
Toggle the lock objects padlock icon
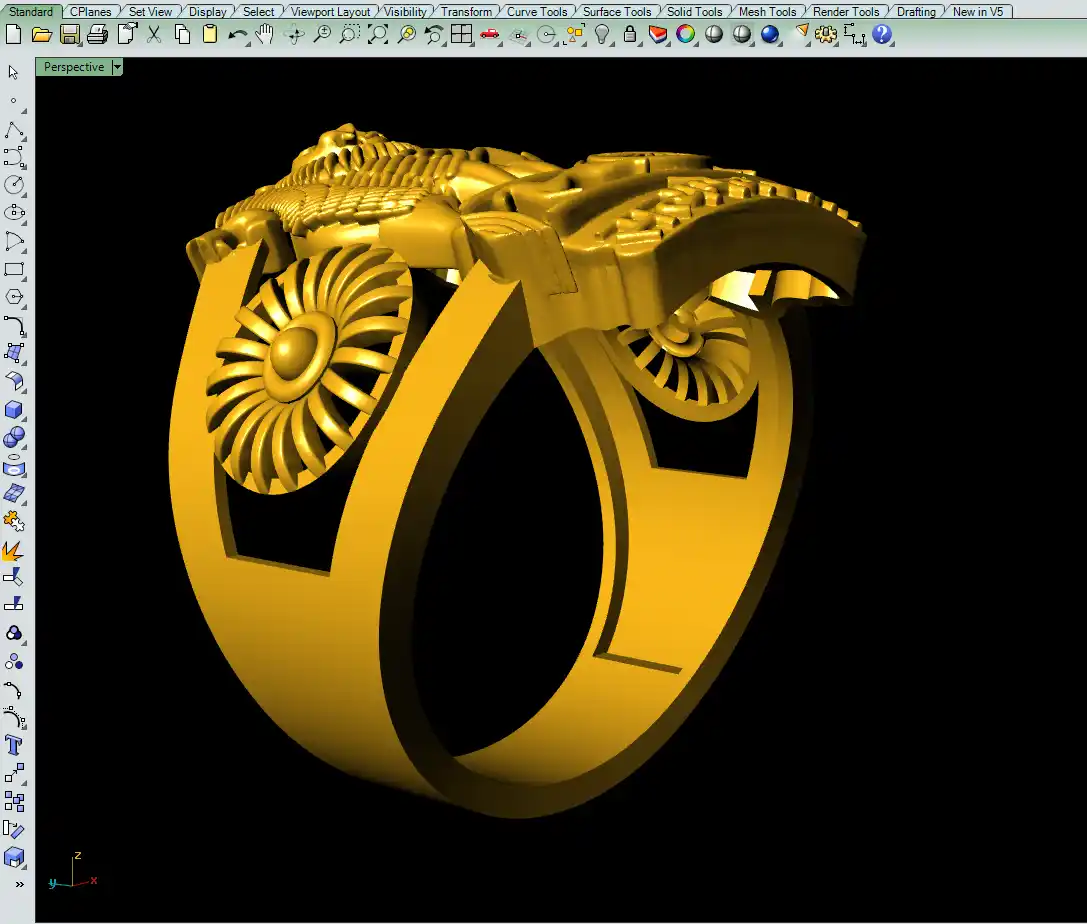(x=629, y=35)
